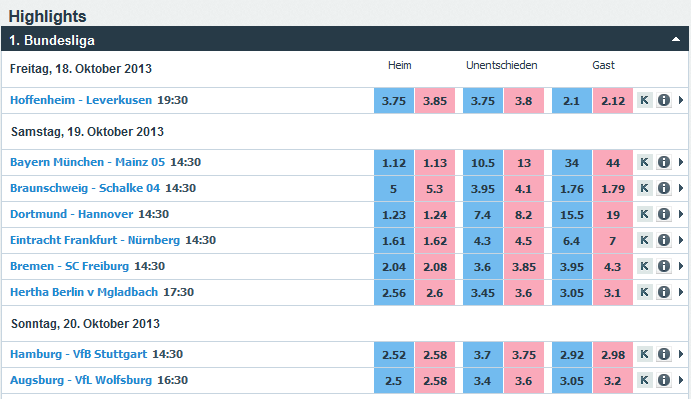691x399 pixels.
Task: Open info icon for Braunschweig - Schalke 04
Action: click(x=664, y=188)
